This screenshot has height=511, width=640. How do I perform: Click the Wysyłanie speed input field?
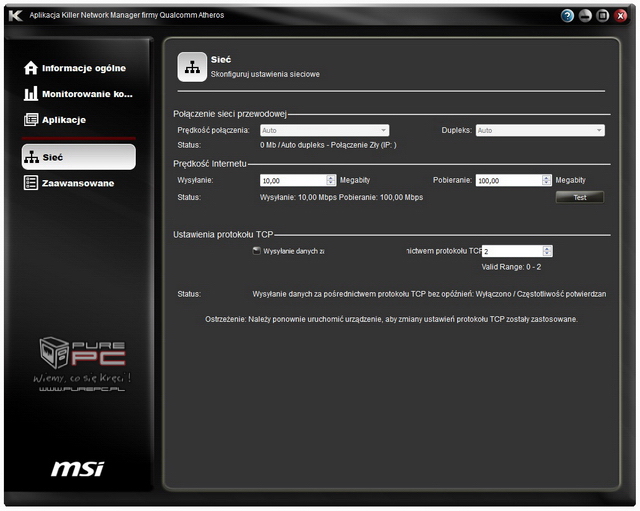tap(293, 180)
